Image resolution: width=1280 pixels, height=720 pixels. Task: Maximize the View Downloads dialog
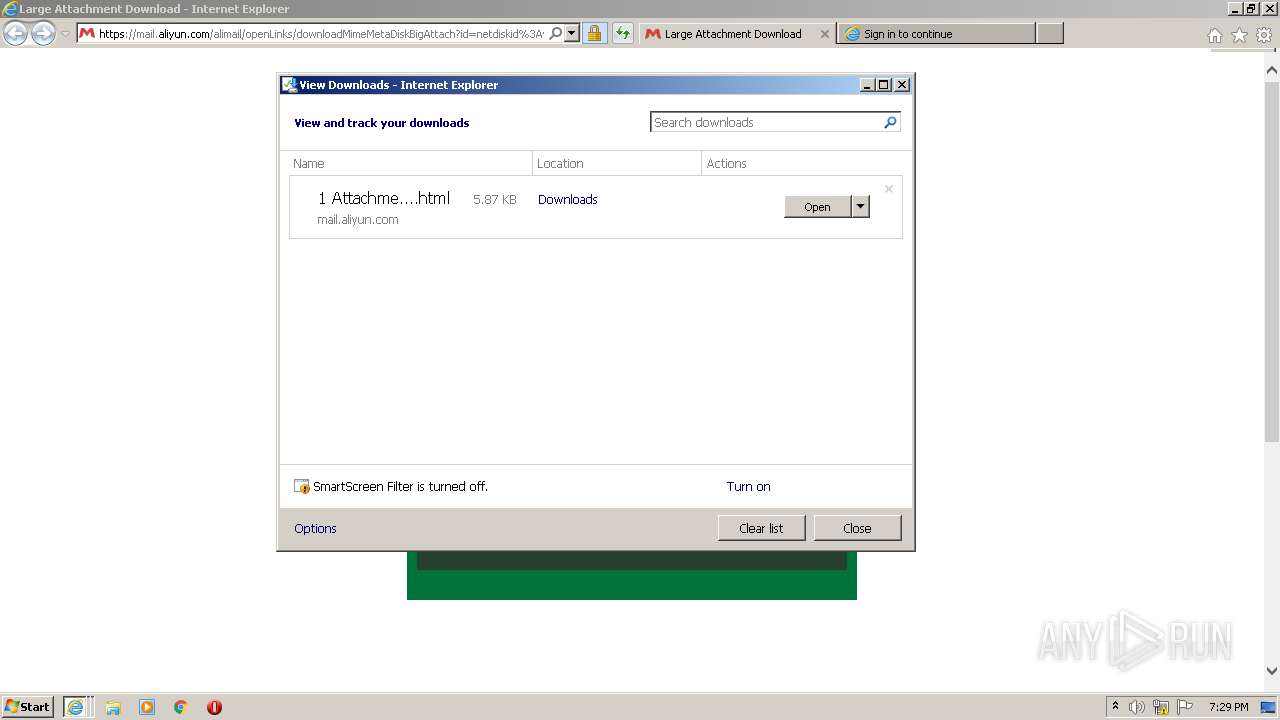884,85
